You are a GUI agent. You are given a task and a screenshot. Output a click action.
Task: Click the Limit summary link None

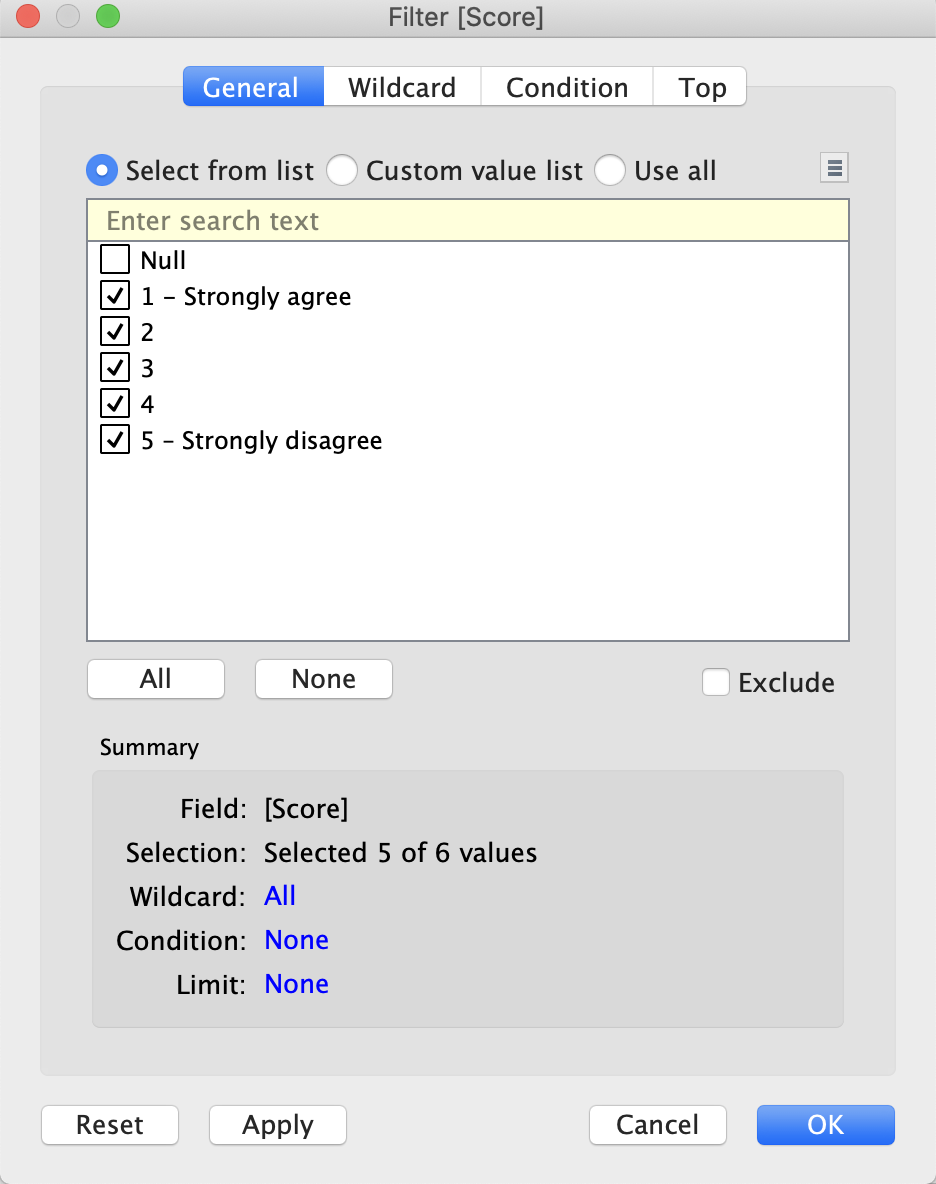coord(296,984)
